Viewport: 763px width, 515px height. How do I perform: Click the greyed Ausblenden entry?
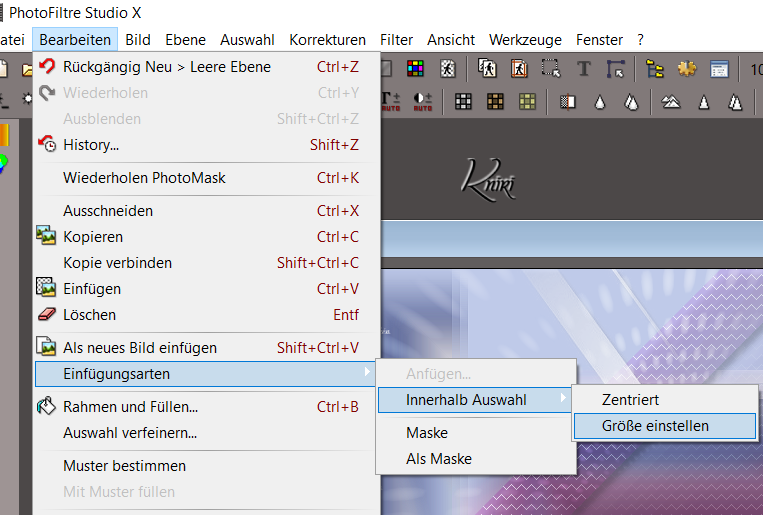pyautogui.click(x=205, y=119)
